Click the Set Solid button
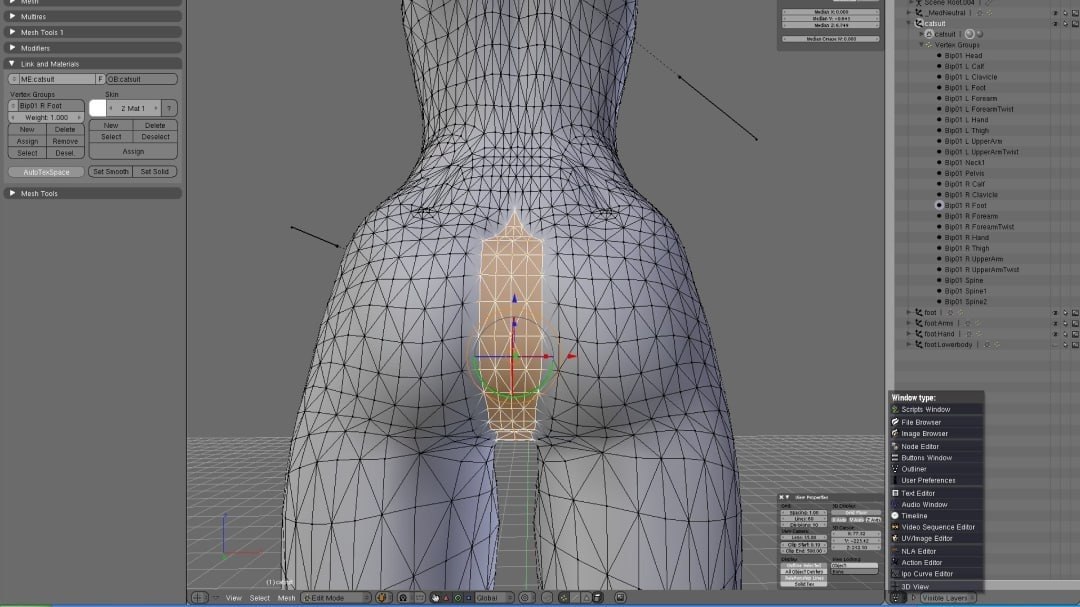The image size is (1080, 607). point(154,172)
